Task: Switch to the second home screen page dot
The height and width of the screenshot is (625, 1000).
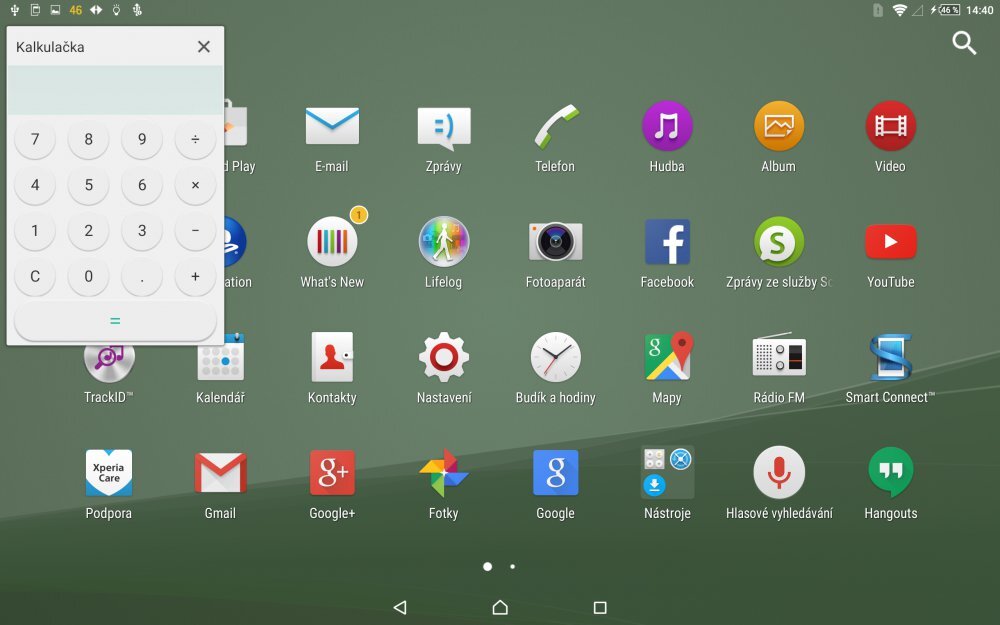Action: pyautogui.click(x=512, y=567)
